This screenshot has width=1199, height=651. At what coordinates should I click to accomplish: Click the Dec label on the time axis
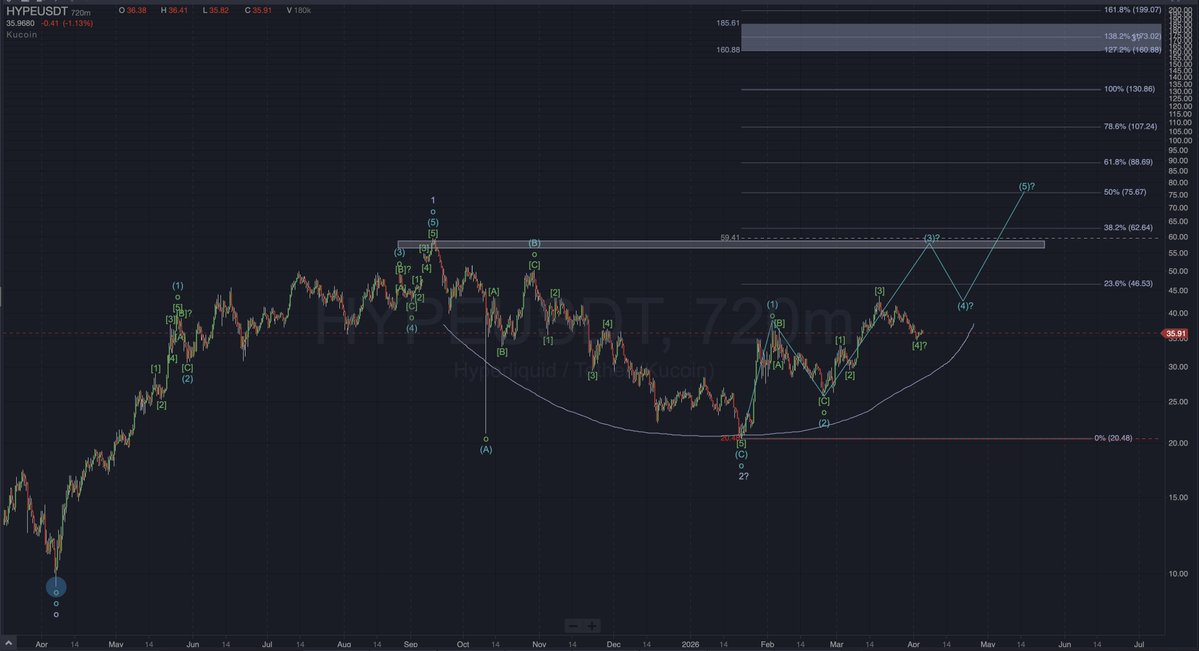[x=613, y=645]
